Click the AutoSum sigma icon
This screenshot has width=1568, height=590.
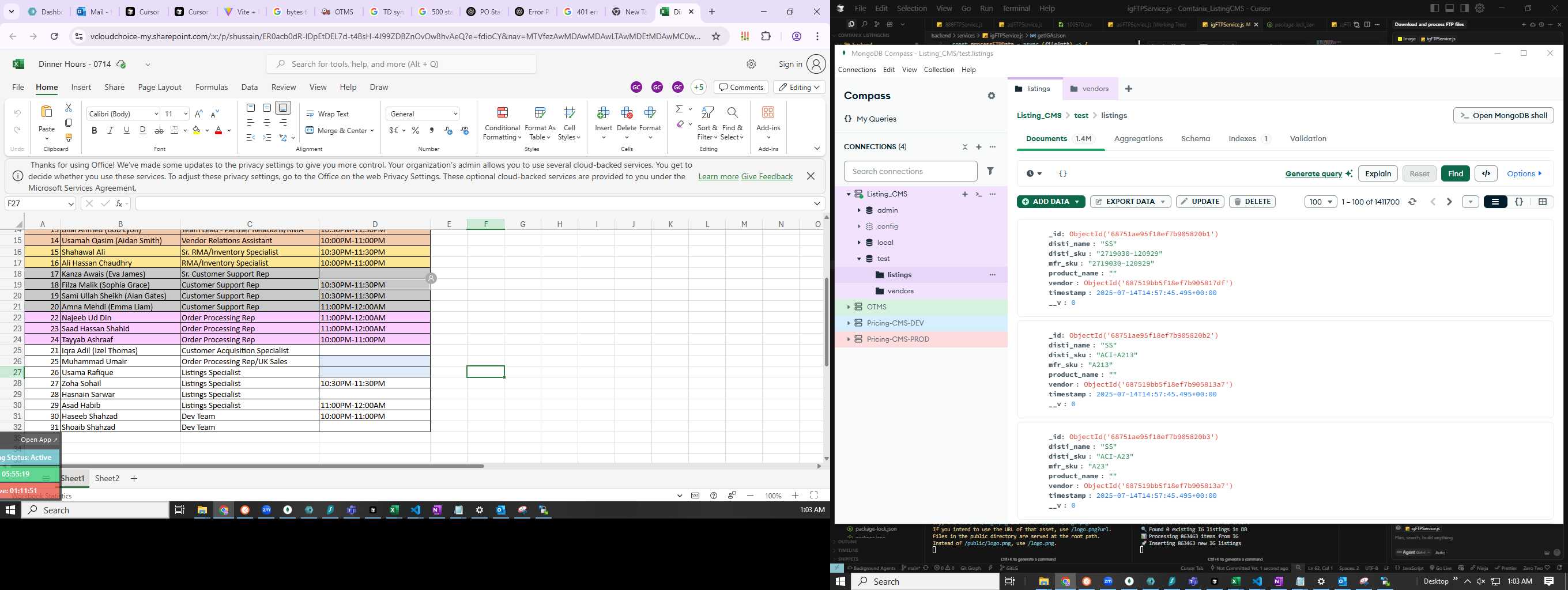coord(679,109)
